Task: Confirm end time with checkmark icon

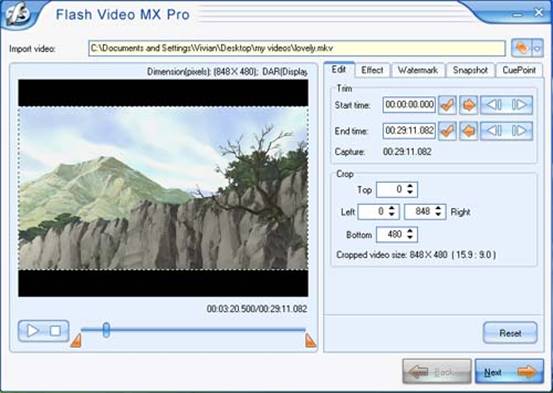Action: click(x=447, y=131)
